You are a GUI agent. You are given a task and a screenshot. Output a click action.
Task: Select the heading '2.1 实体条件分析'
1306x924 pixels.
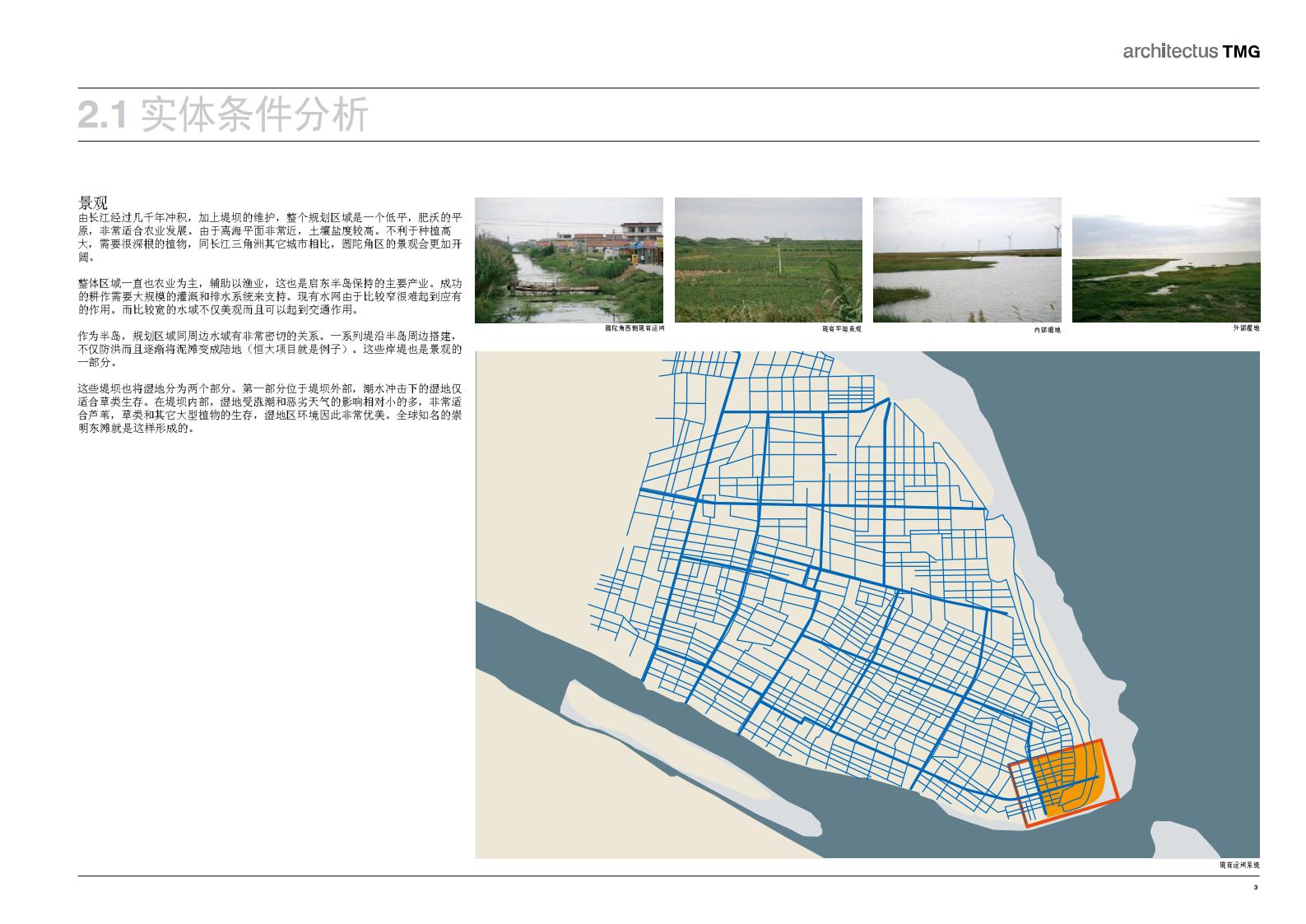(223, 115)
